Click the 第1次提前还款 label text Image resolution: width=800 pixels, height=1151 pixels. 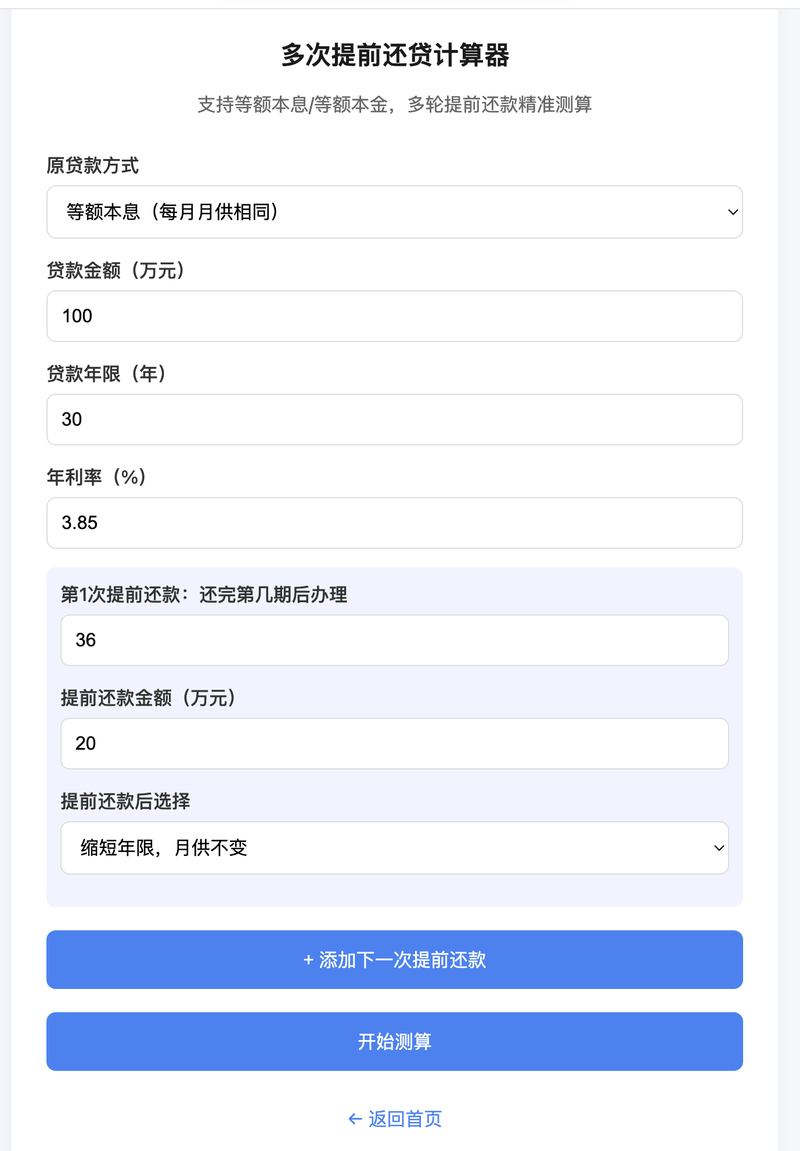coord(120,595)
